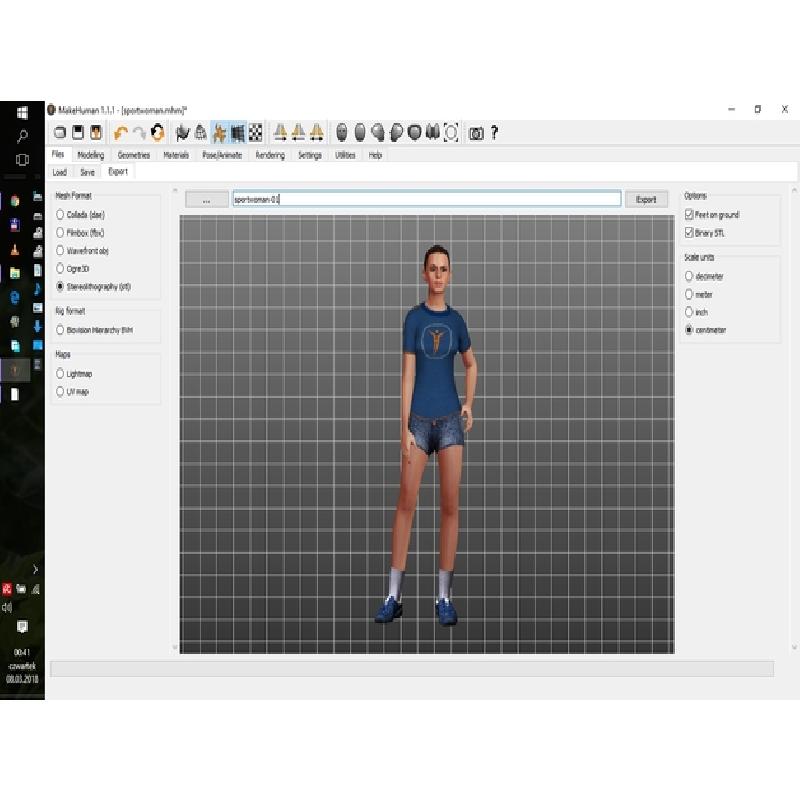Switch to the Pose/Animate tab

tap(222, 155)
